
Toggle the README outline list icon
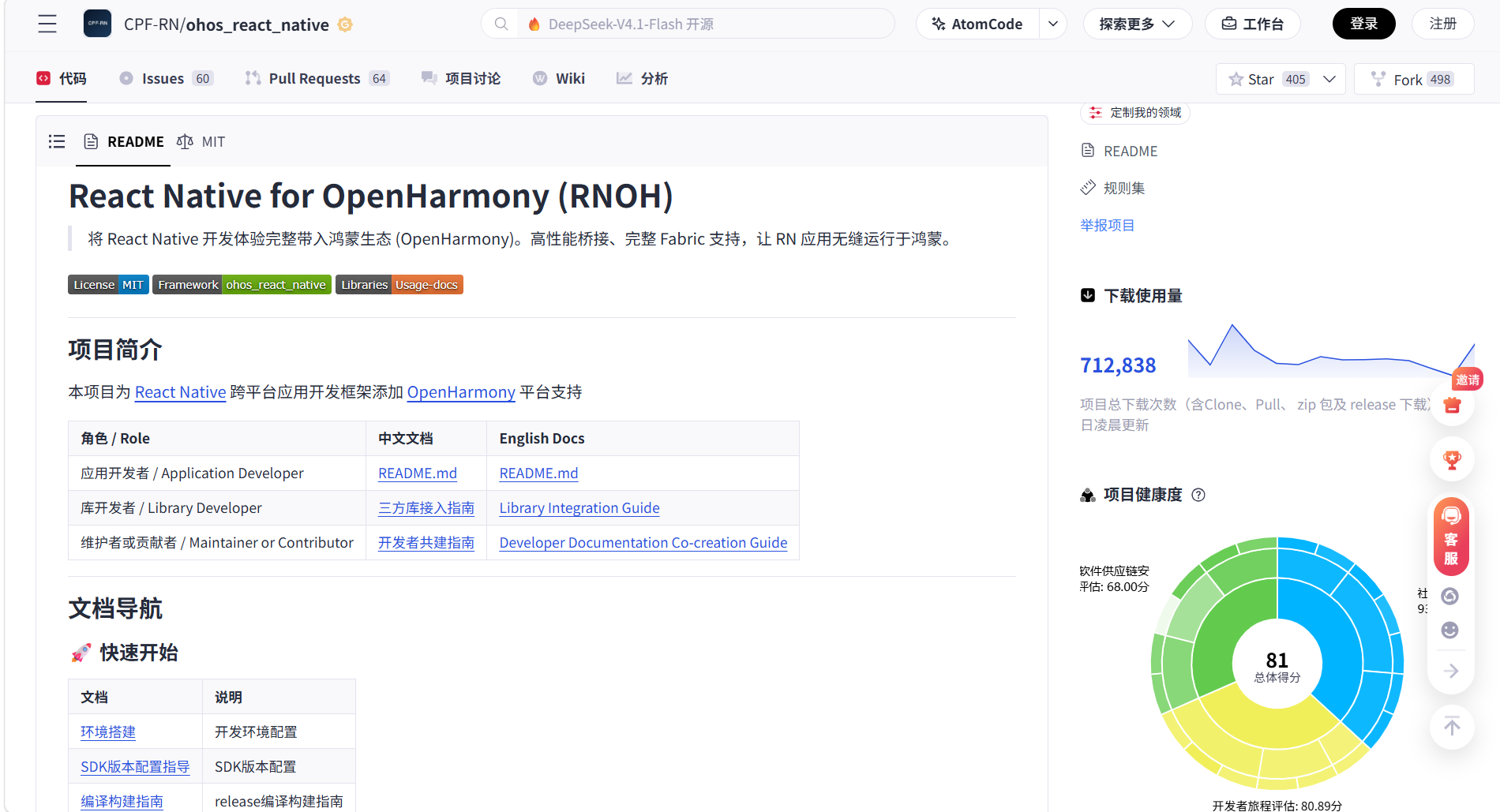[57, 141]
